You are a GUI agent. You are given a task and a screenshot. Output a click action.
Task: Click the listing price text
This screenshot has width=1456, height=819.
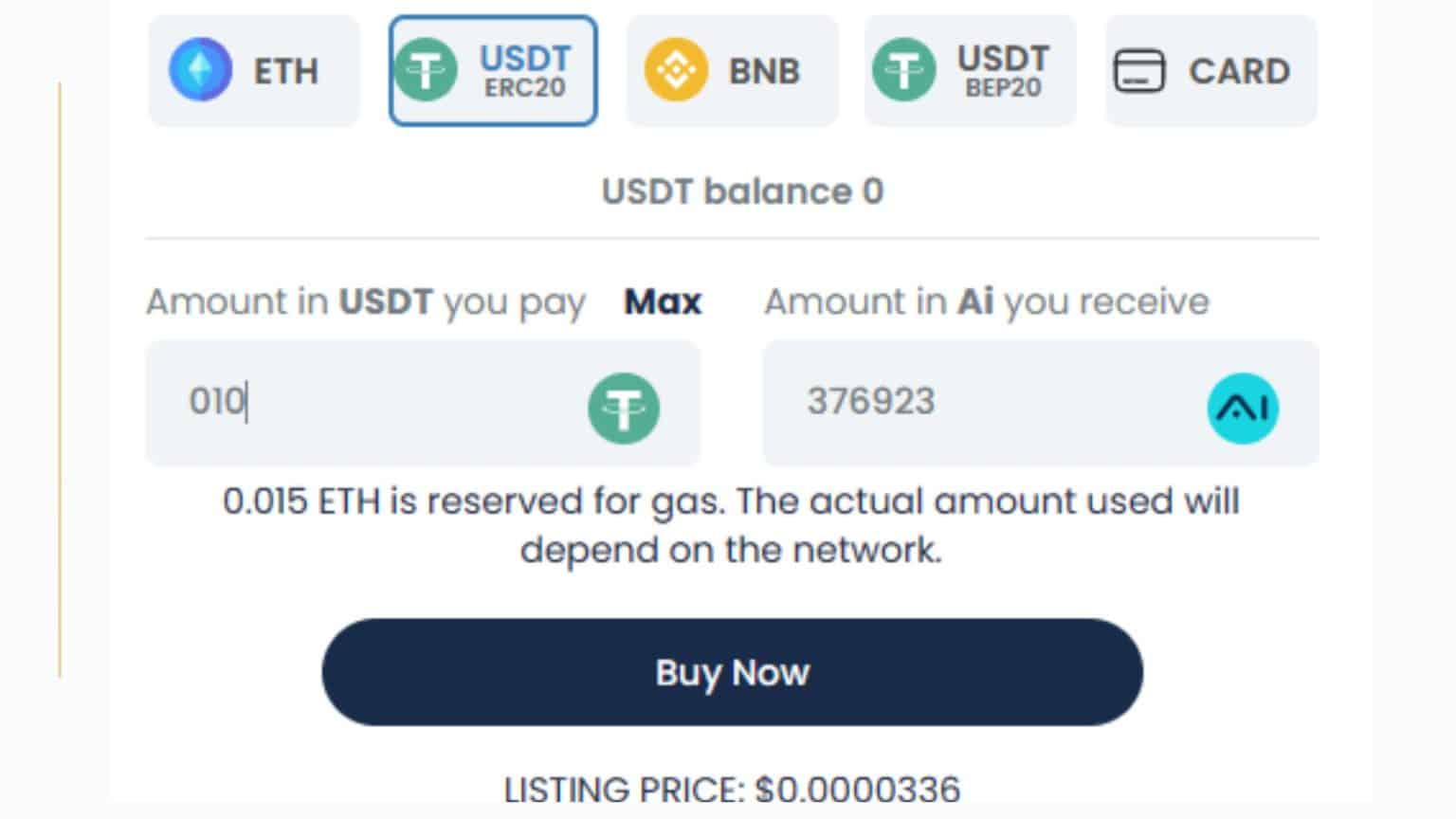click(731, 788)
